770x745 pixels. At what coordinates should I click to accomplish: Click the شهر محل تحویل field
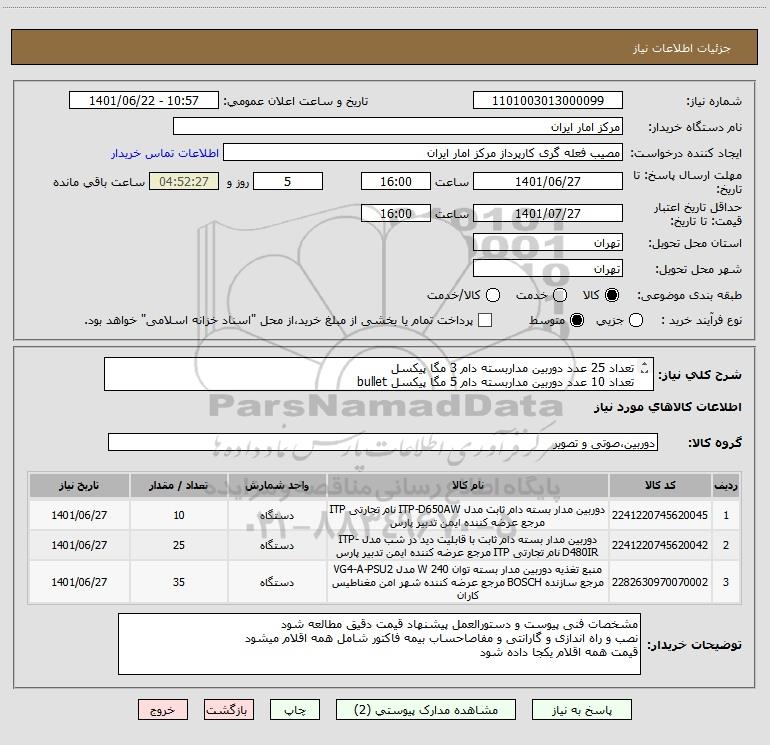(x=548, y=268)
